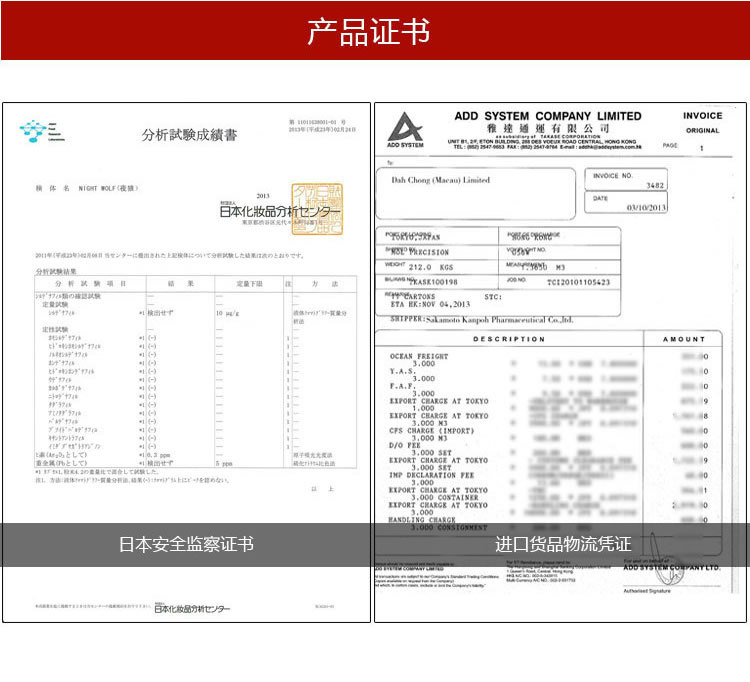Click the D/O FEE line item
Image resolution: width=750 pixels, height=682 pixels.
click(x=404, y=445)
